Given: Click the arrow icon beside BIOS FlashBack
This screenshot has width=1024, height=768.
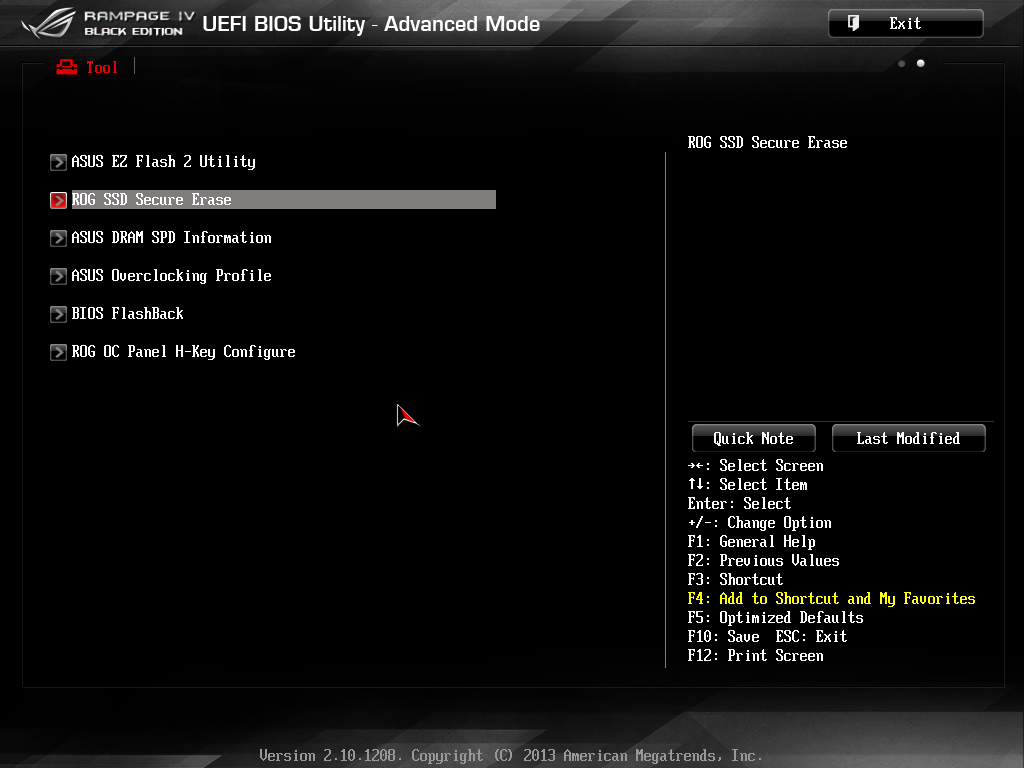Looking at the screenshot, I should [x=58, y=314].
